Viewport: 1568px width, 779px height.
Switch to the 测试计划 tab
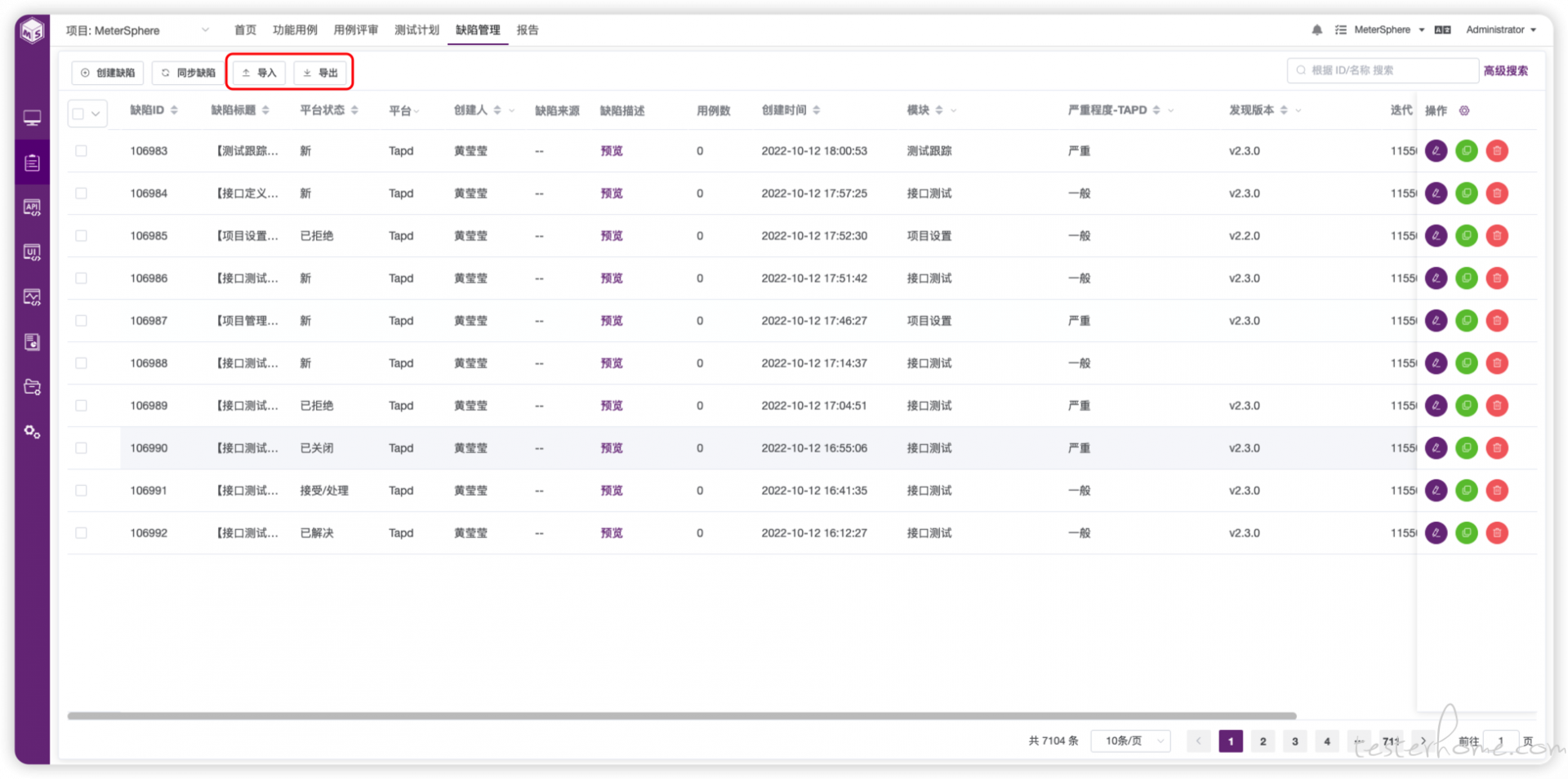click(x=416, y=30)
